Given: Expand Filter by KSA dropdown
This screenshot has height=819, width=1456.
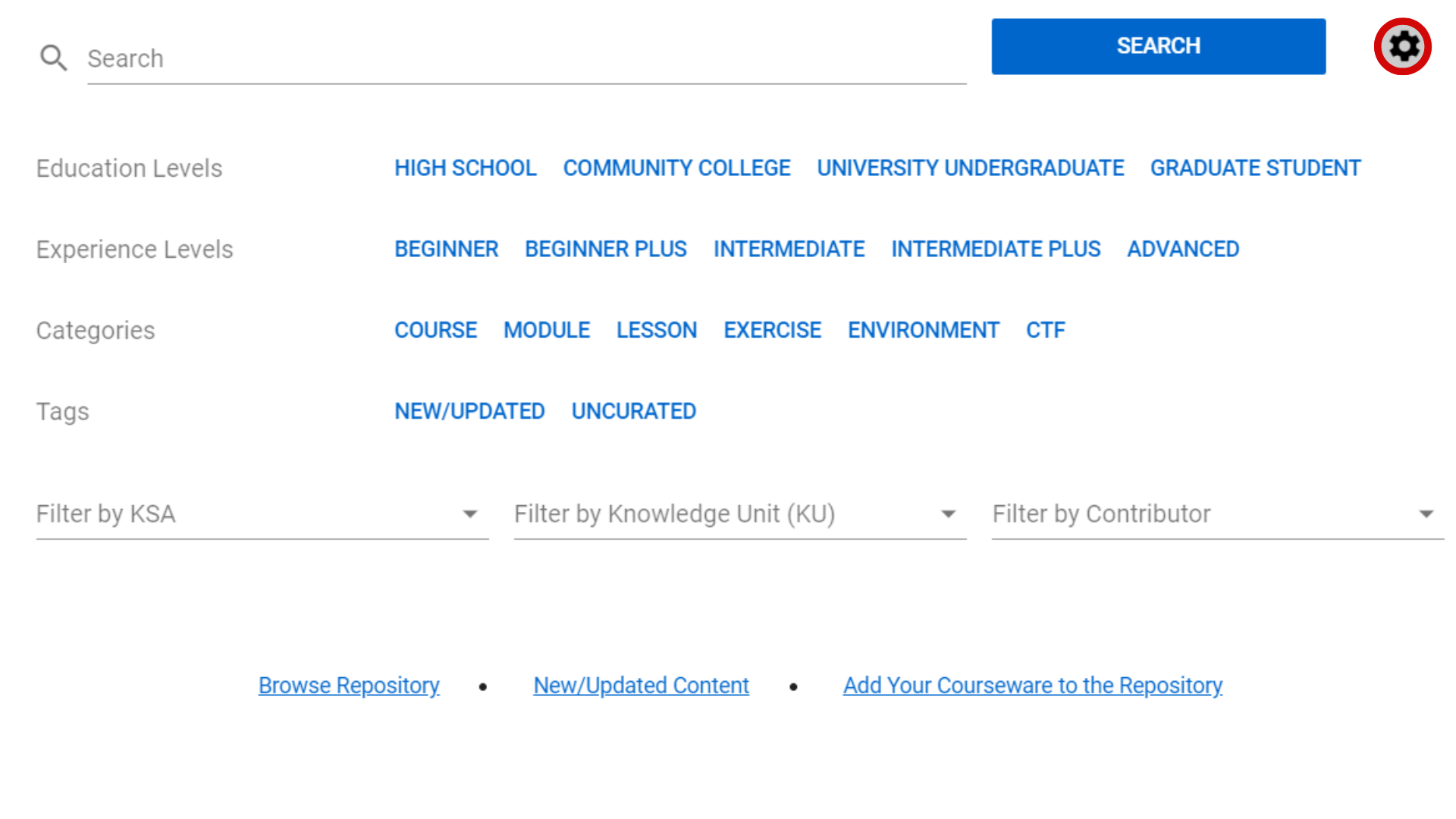Looking at the screenshot, I should (470, 513).
